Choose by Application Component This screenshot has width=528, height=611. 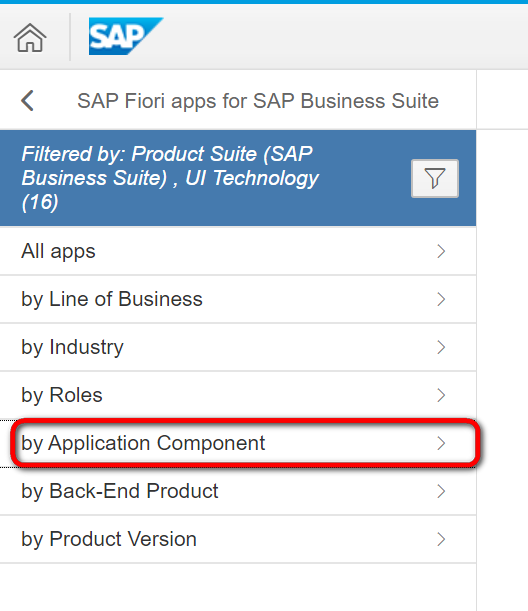[x=238, y=443]
